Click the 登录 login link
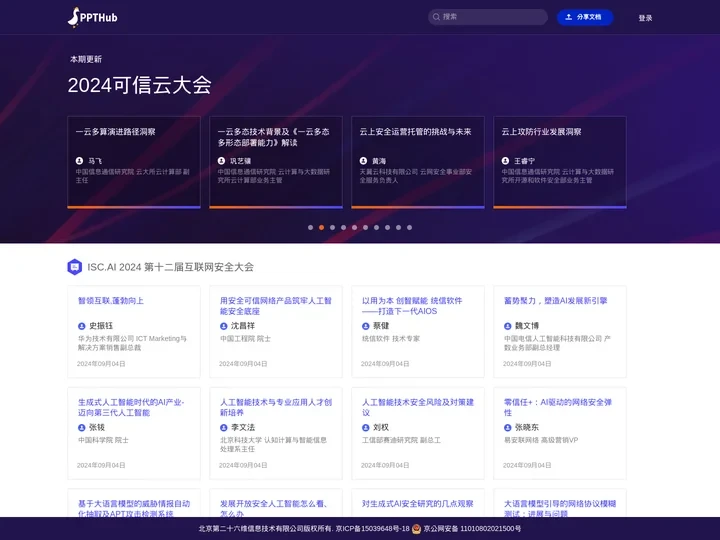This screenshot has width=720, height=540. click(x=645, y=18)
